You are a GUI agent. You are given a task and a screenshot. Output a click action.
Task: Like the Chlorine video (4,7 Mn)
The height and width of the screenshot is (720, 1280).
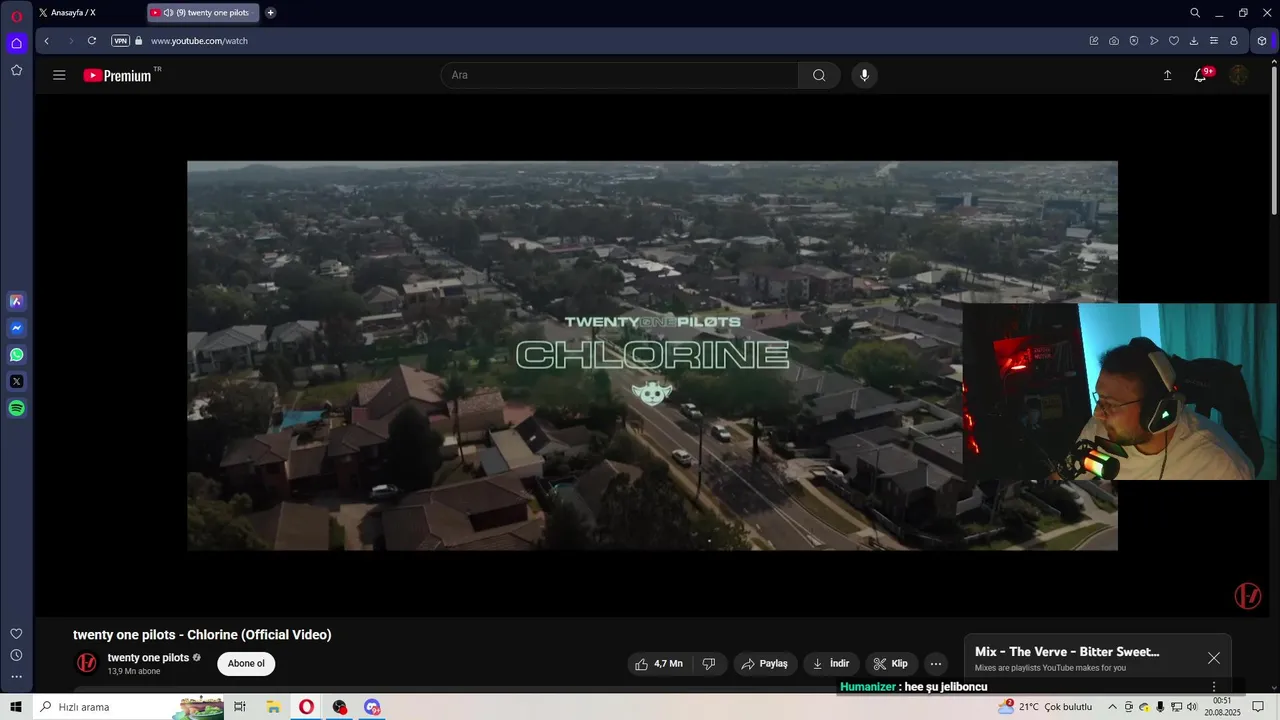[659, 663]
